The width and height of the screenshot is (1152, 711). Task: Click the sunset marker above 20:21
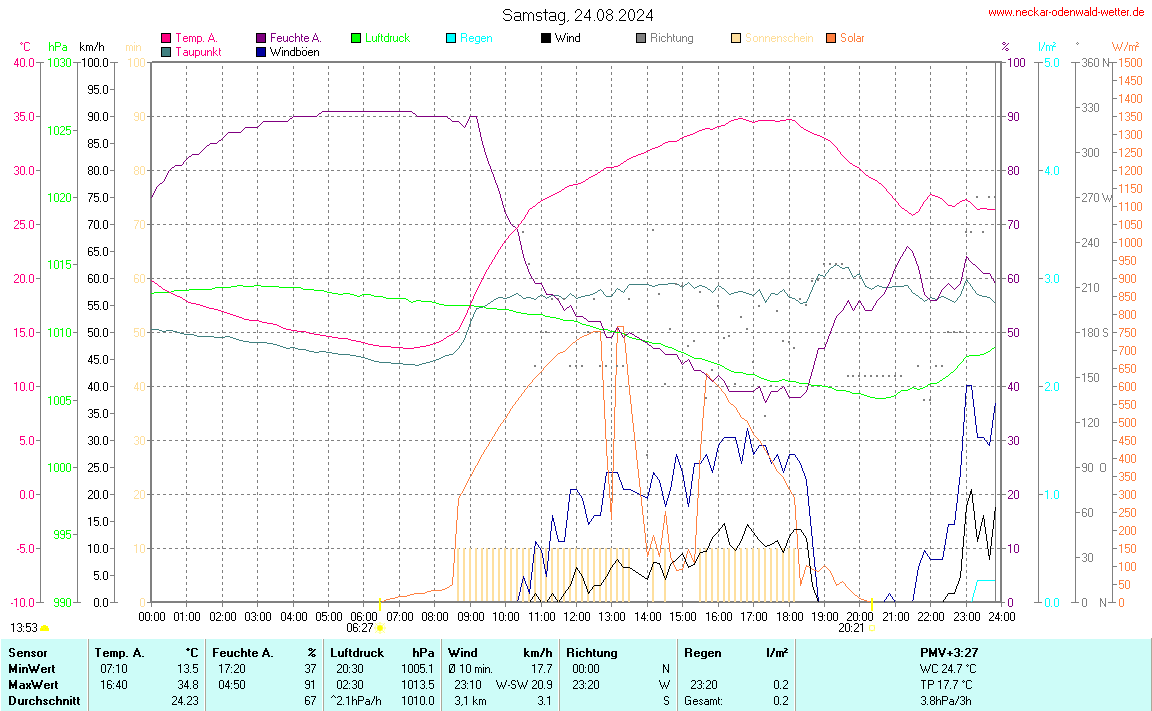click(x=872, y=628)
